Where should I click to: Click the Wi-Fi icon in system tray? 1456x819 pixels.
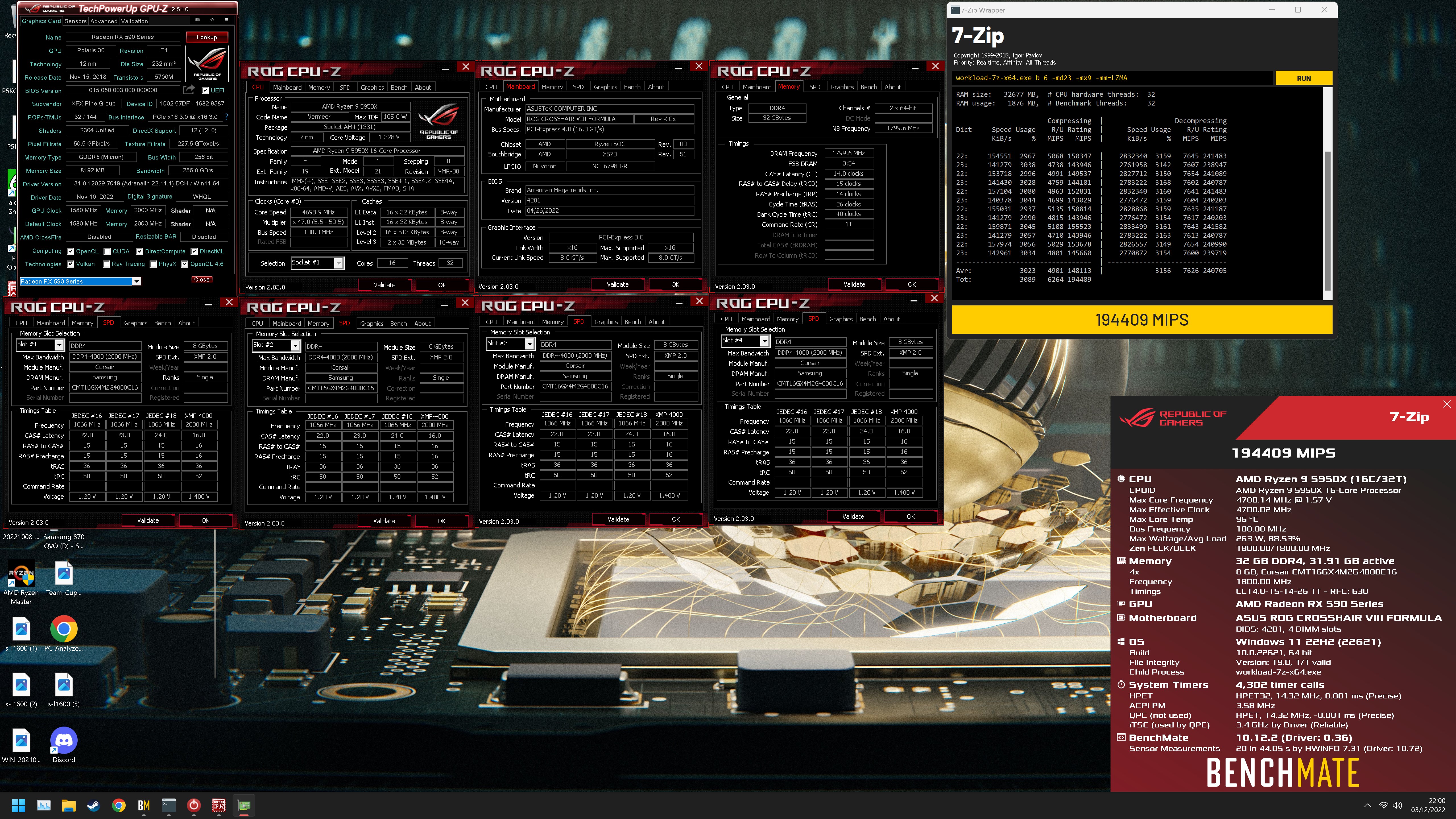point(1383,805)
